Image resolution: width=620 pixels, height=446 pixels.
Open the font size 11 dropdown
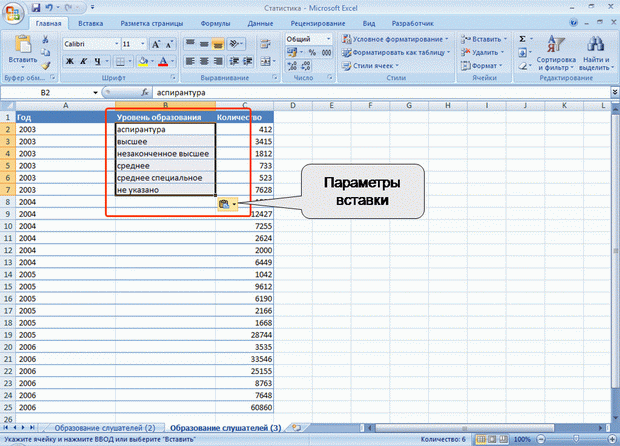(142, 44)
